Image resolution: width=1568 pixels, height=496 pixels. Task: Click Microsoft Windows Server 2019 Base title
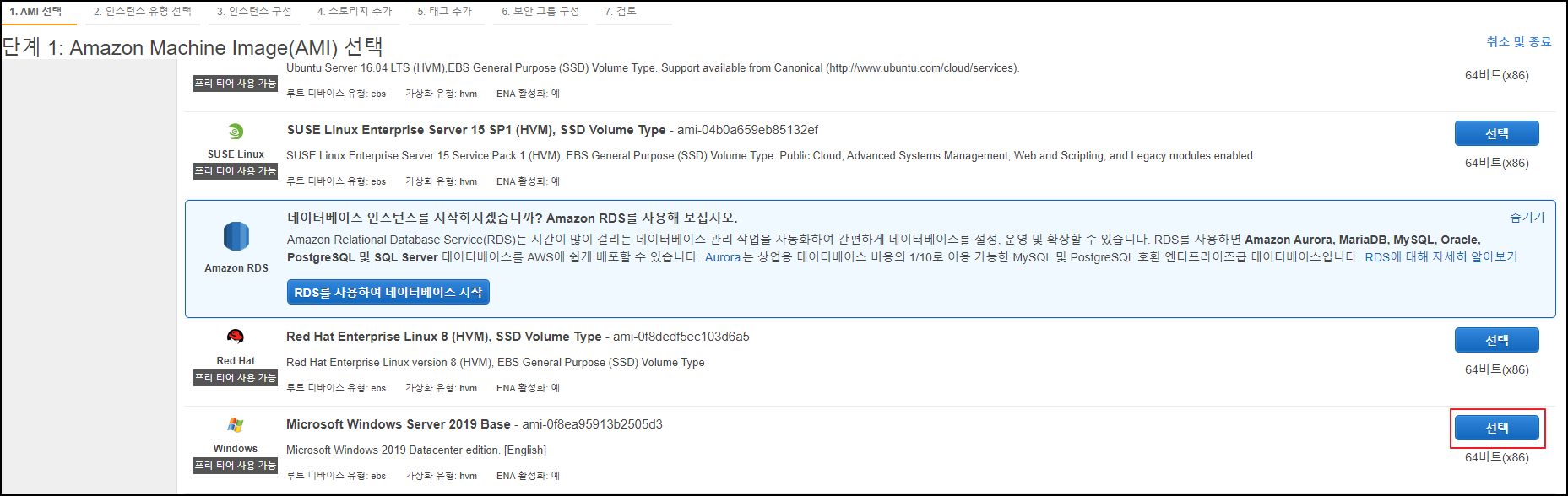[399, 424]
